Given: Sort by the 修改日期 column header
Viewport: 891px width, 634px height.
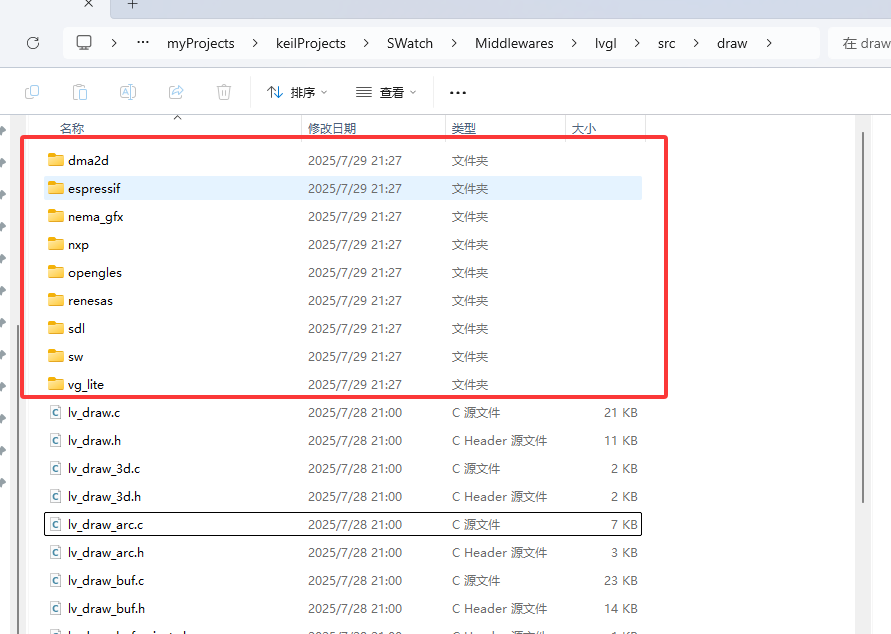Looking at the screenshot, I should [332, 129].
